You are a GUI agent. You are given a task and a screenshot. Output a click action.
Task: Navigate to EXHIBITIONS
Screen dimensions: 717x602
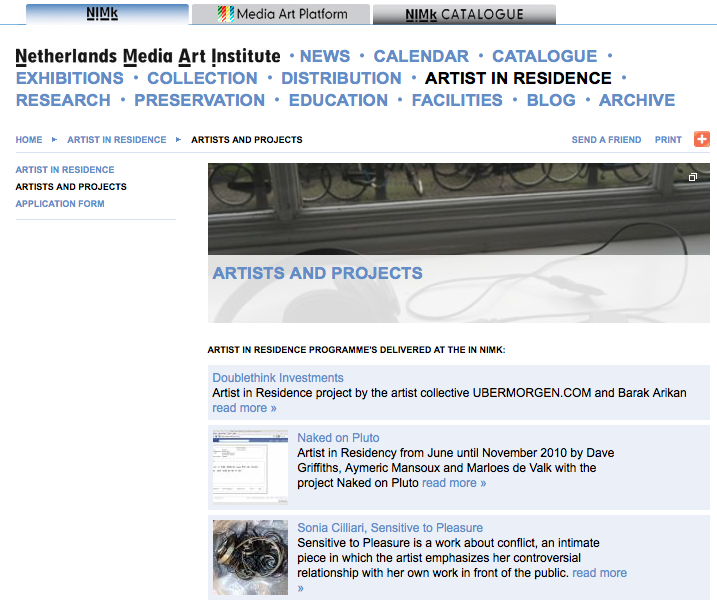pyautogui.click(x=70, y=78)
